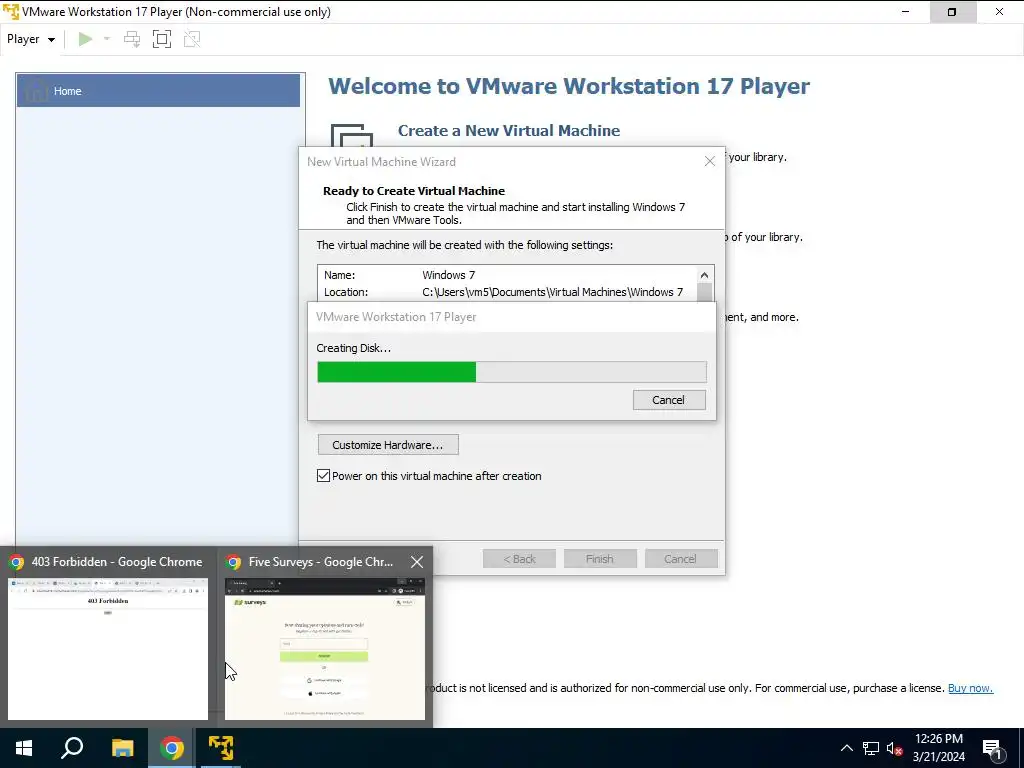The width and height of the screenshot is (1024, 768).
Task: Click the Location path text in settings
Action: [x=552, y=292]
